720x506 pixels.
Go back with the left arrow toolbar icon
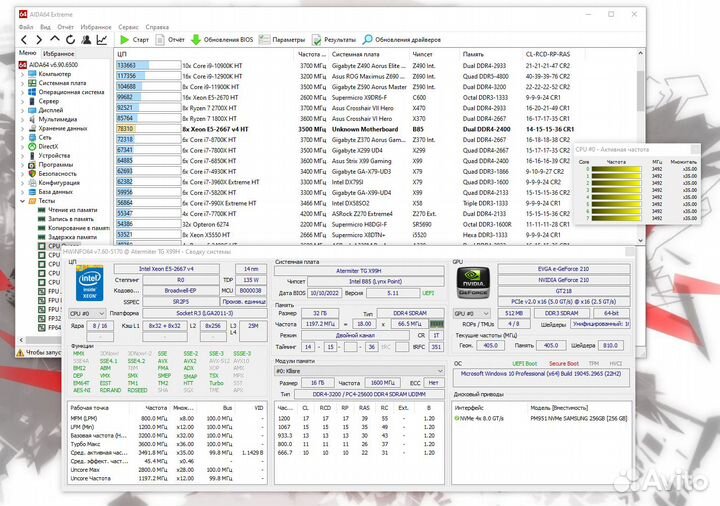pyautogui.click(x=24, y=40)
